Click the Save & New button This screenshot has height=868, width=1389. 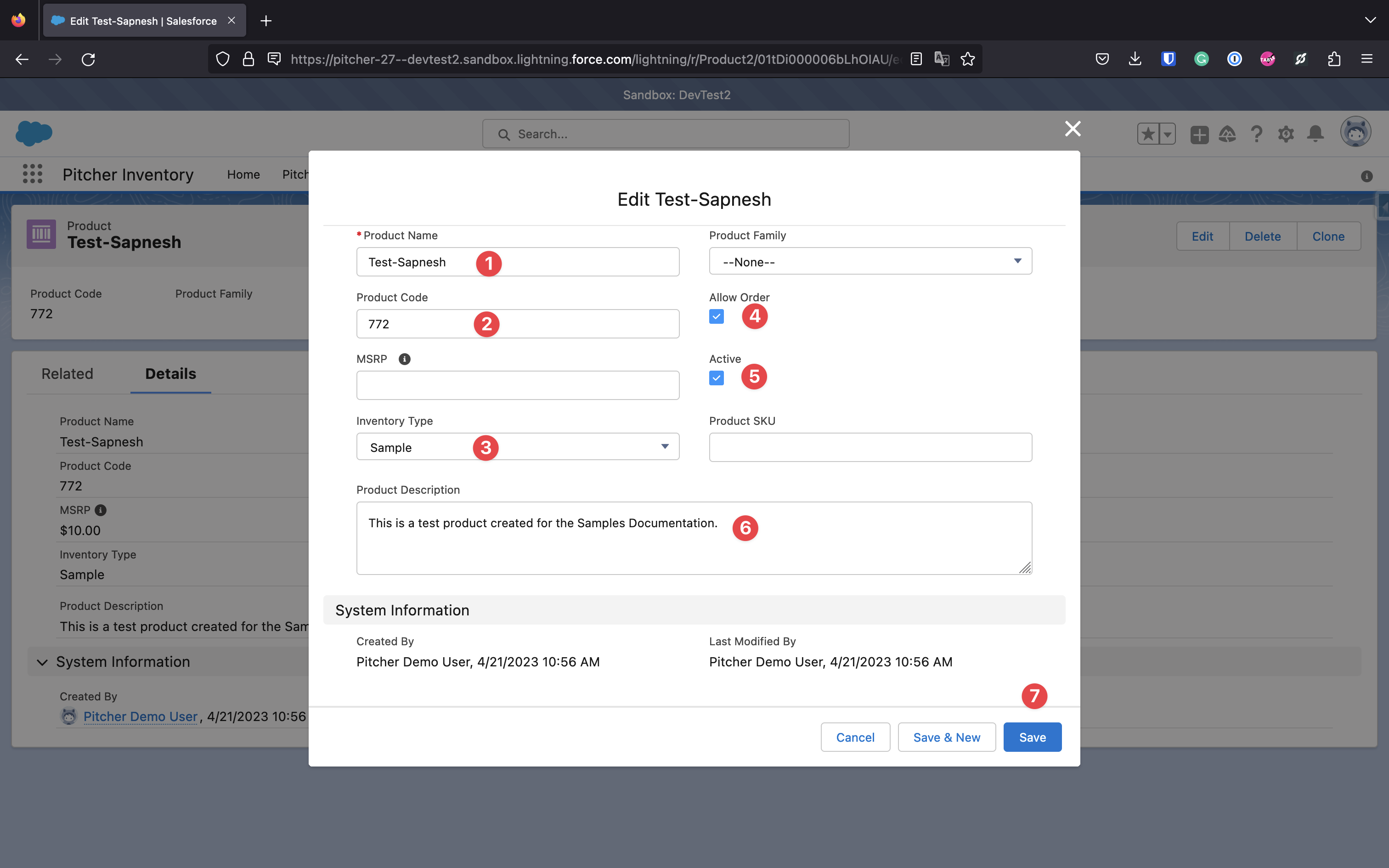coord(947,737)
